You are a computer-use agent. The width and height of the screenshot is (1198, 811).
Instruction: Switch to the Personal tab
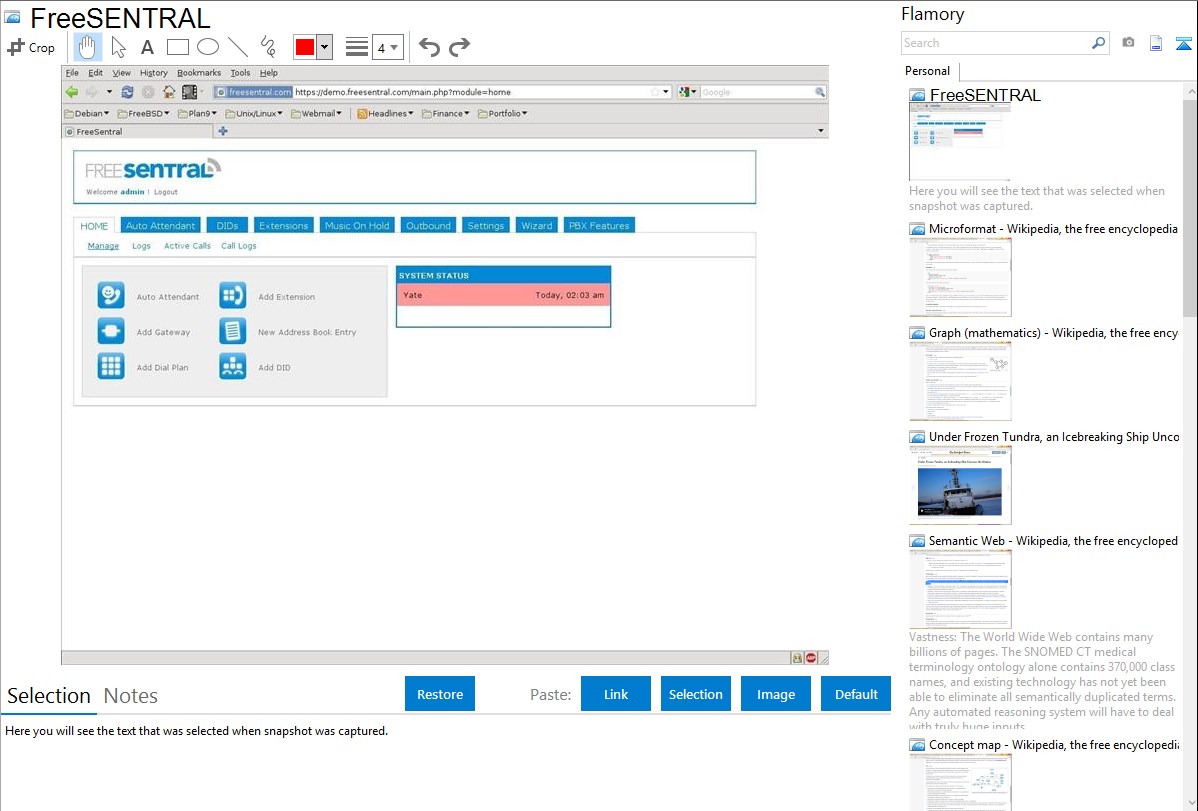(927, 70)
